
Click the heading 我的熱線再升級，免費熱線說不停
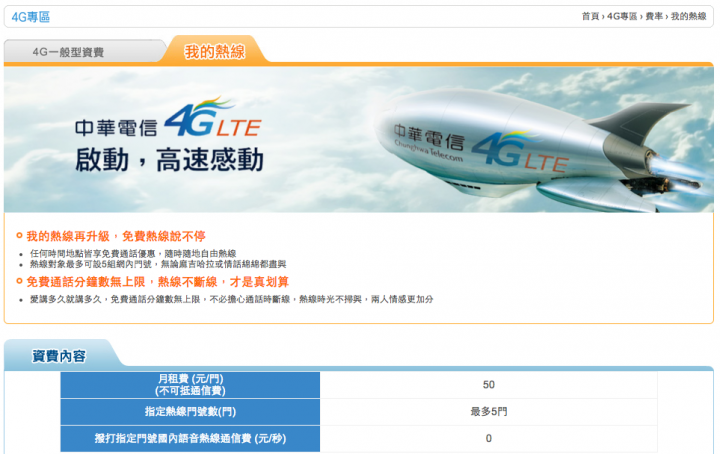click(x=116, y=236)
